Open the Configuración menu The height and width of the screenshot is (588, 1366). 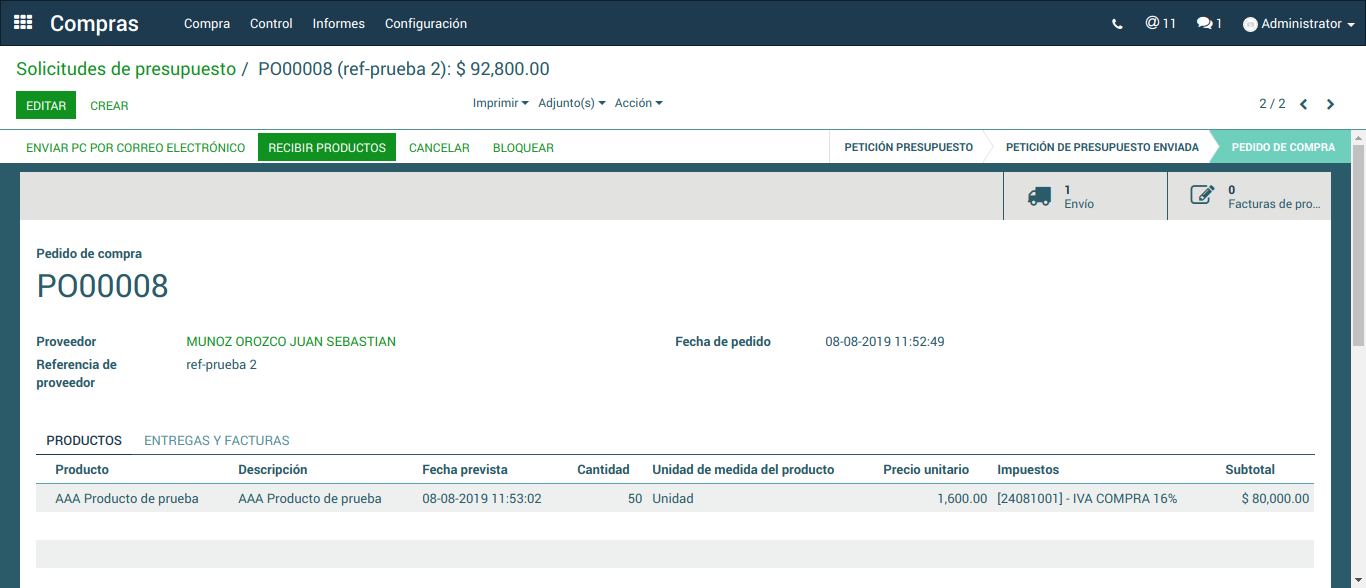pos(425,24)
